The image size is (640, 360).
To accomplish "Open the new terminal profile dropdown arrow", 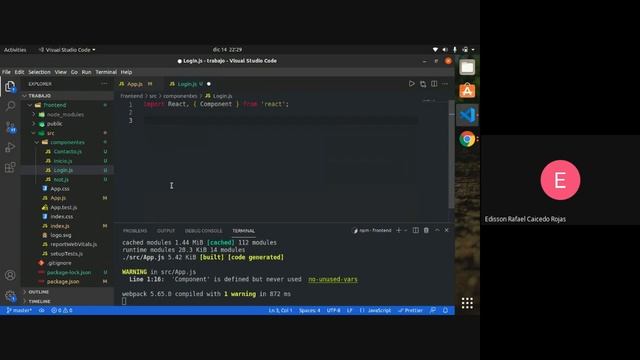I will [406, 230].
